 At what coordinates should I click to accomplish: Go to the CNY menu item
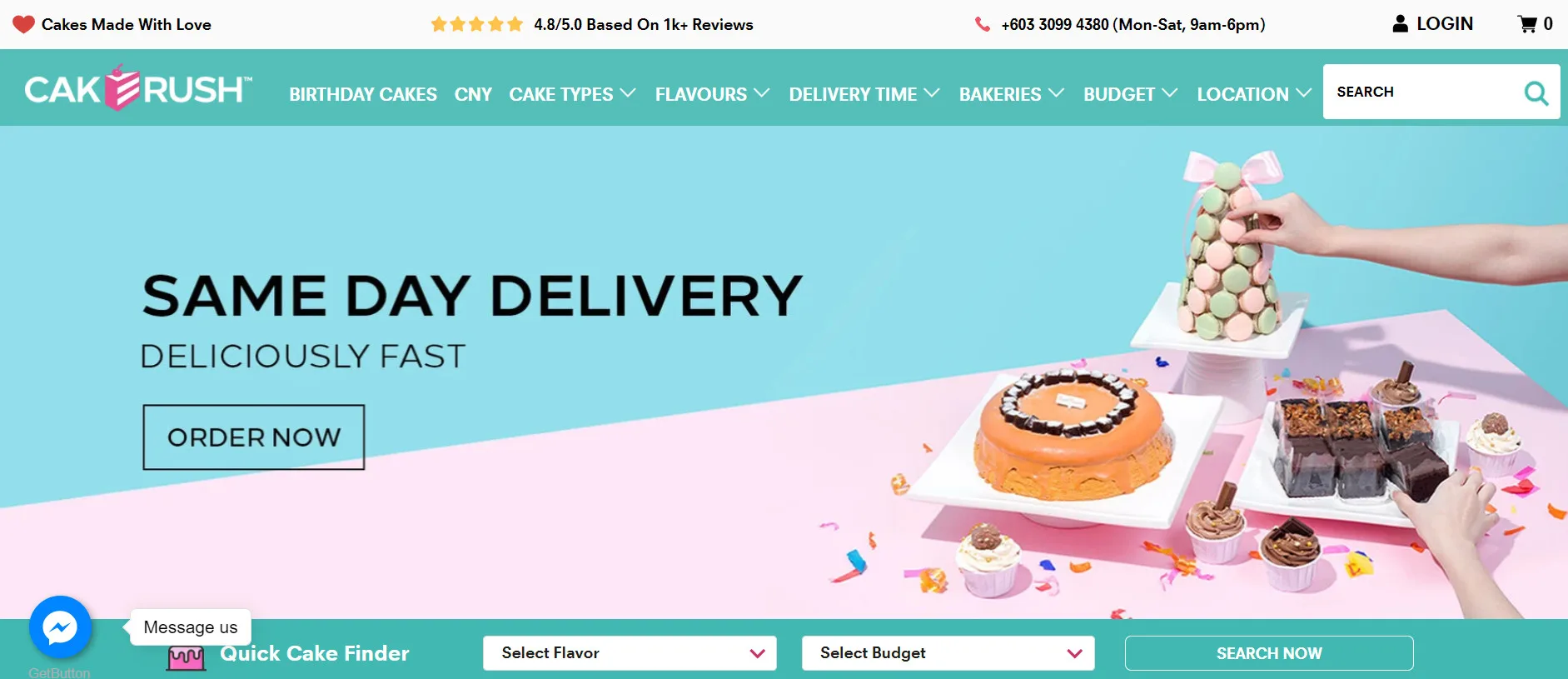point(473,94)
